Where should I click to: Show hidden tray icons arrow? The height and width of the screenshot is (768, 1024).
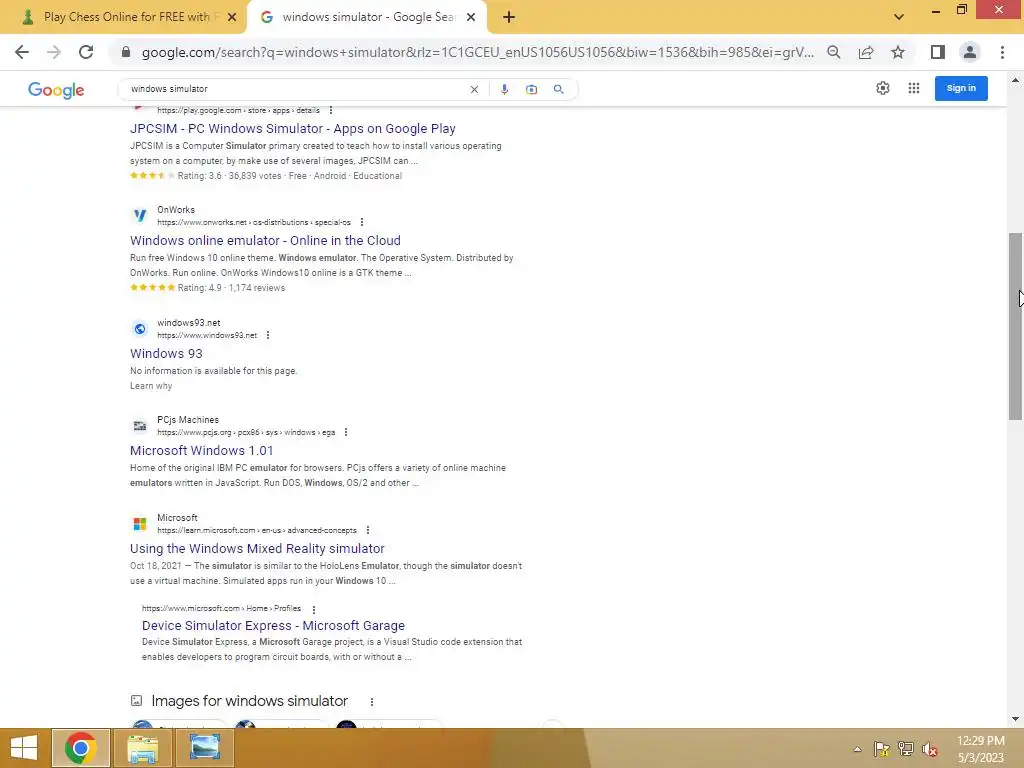click(857, 749)
